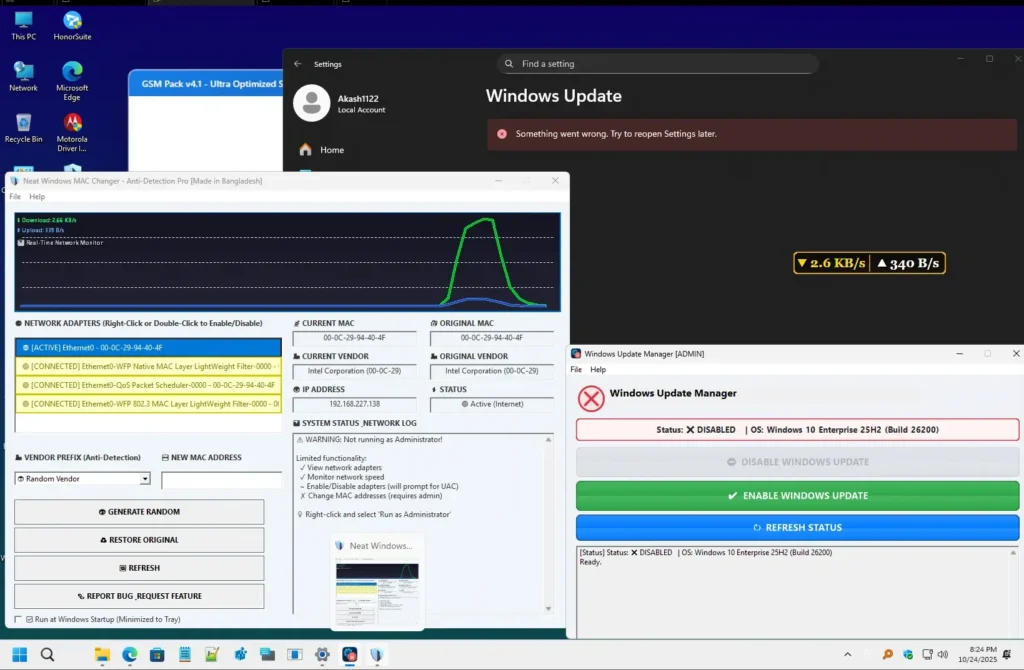Enable Run at Windows Startup (Minimized to Tray)
The height and width of the screenshot is (670, 1024).
tap(17, 619)
